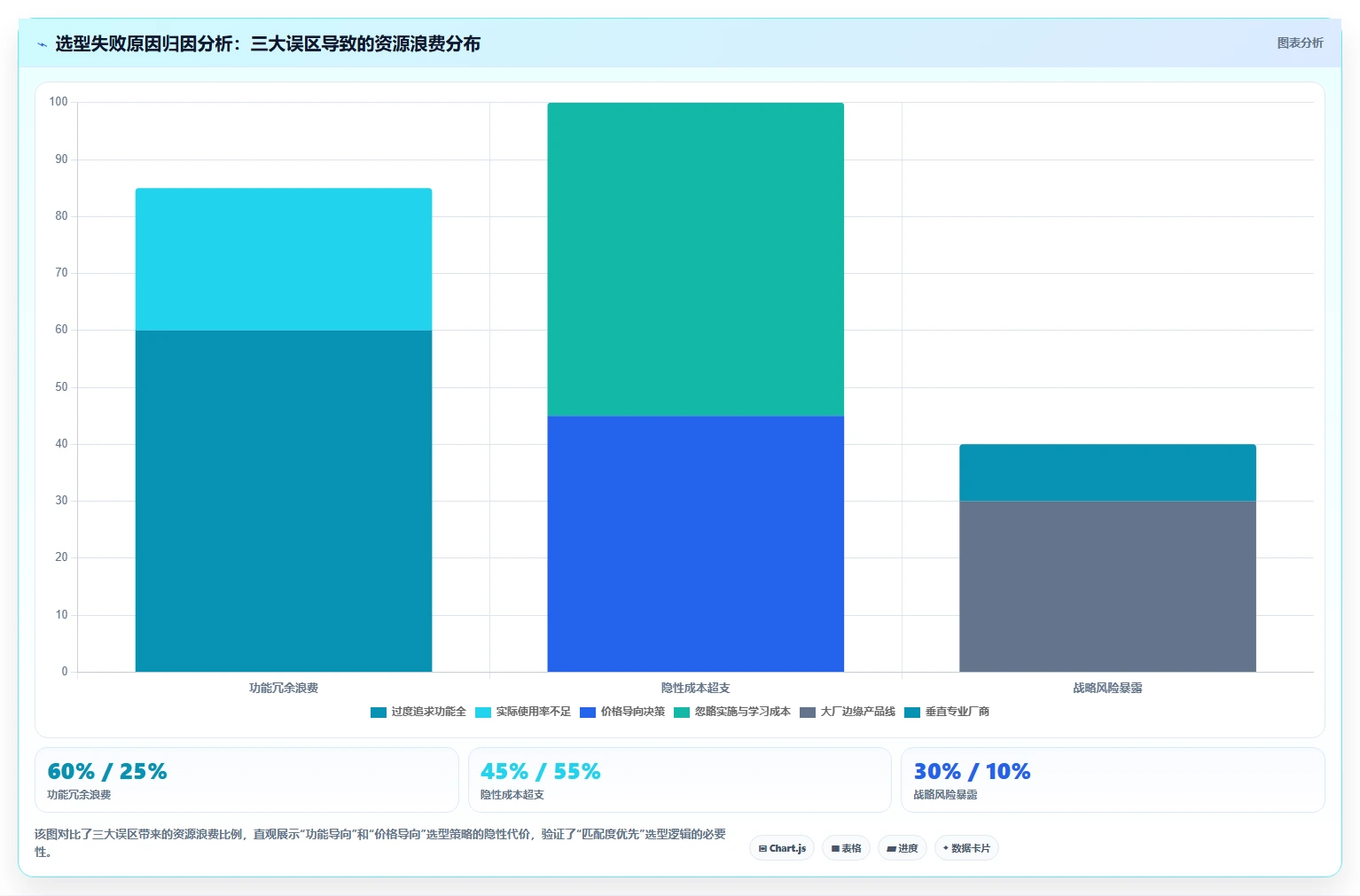Toggle the 实际使用率不足 legend series

click(523, 712)
